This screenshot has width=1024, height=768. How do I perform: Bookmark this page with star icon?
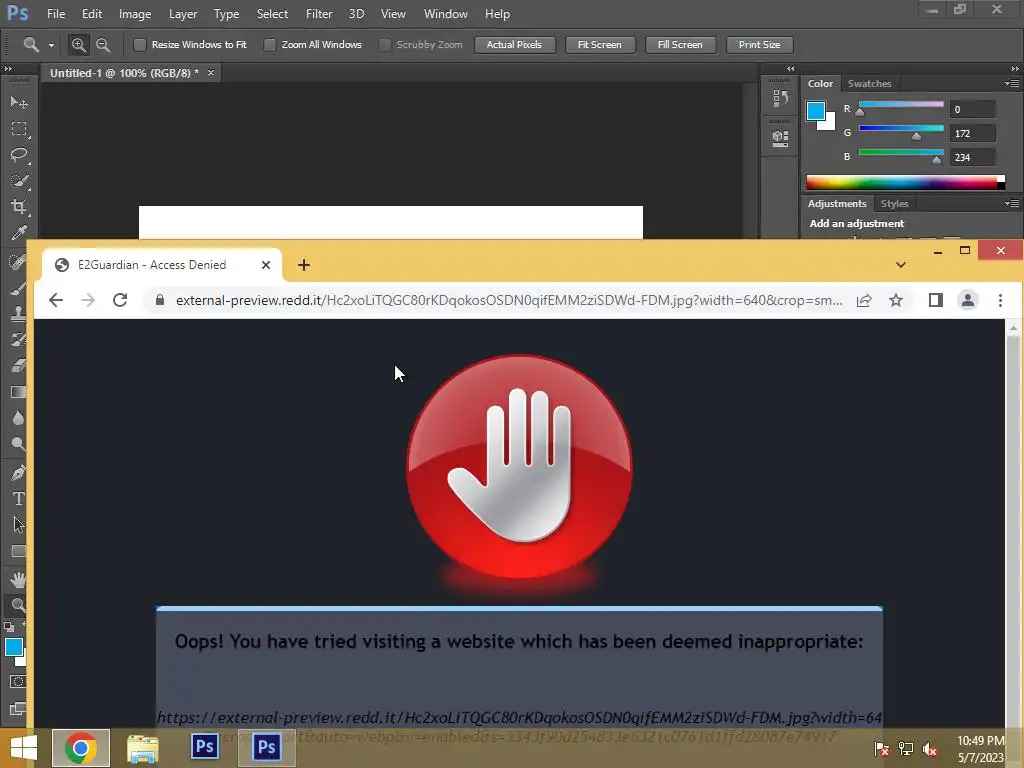coord(896,300)
